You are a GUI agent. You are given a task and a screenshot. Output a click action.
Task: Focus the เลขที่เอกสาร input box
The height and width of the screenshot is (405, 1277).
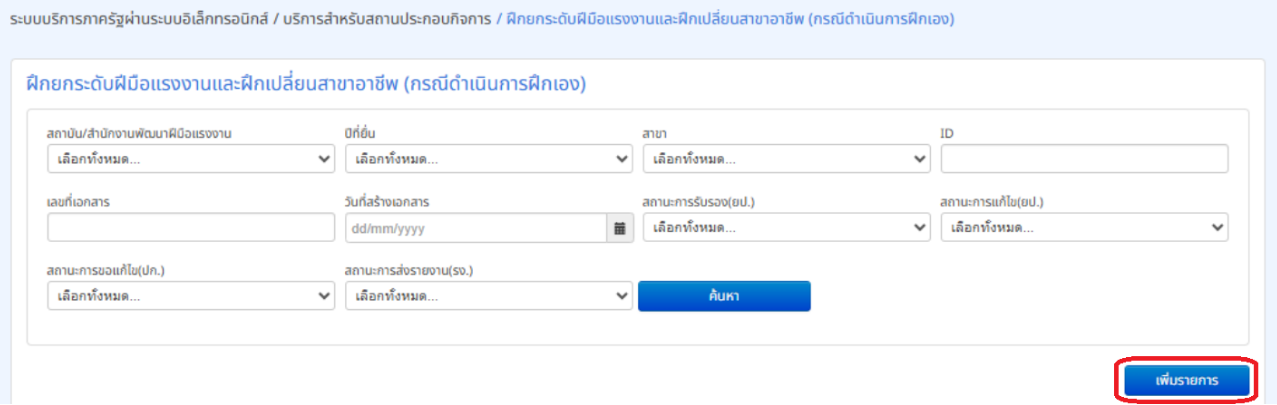point(190,228)
